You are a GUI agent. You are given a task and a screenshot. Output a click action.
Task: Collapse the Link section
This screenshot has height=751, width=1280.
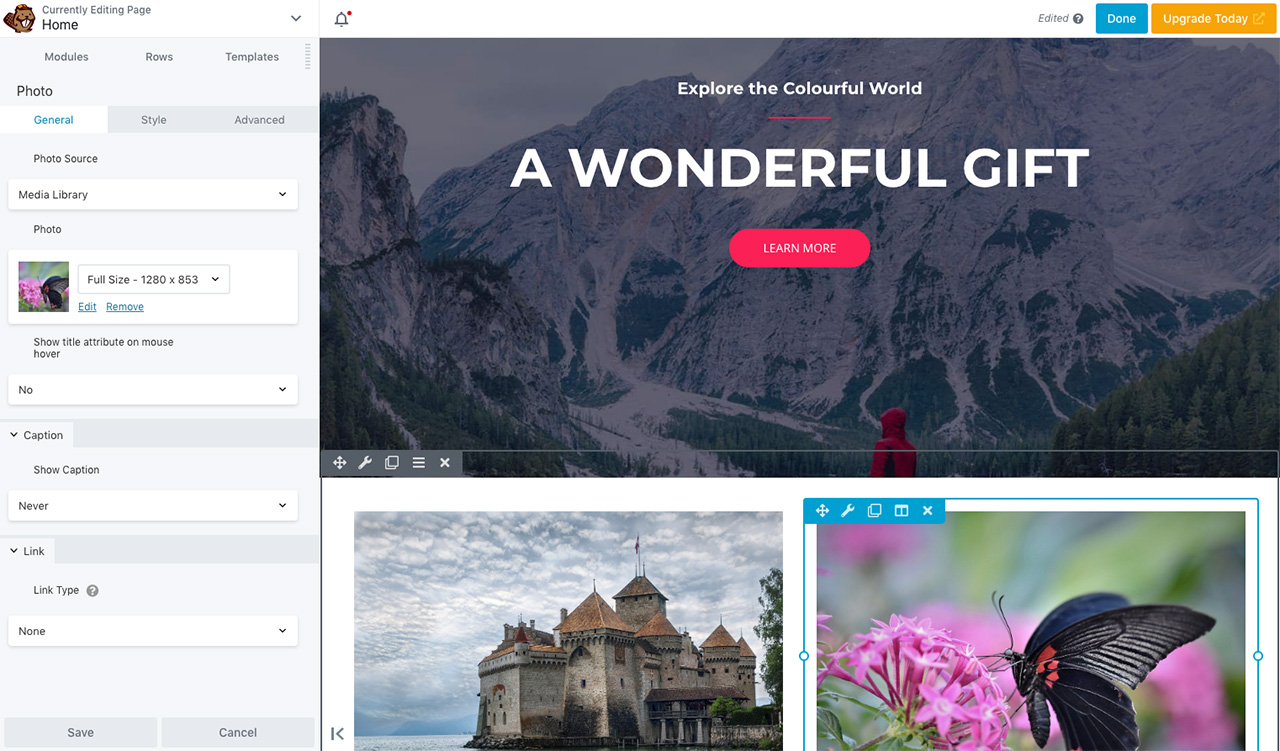(28, 551)
